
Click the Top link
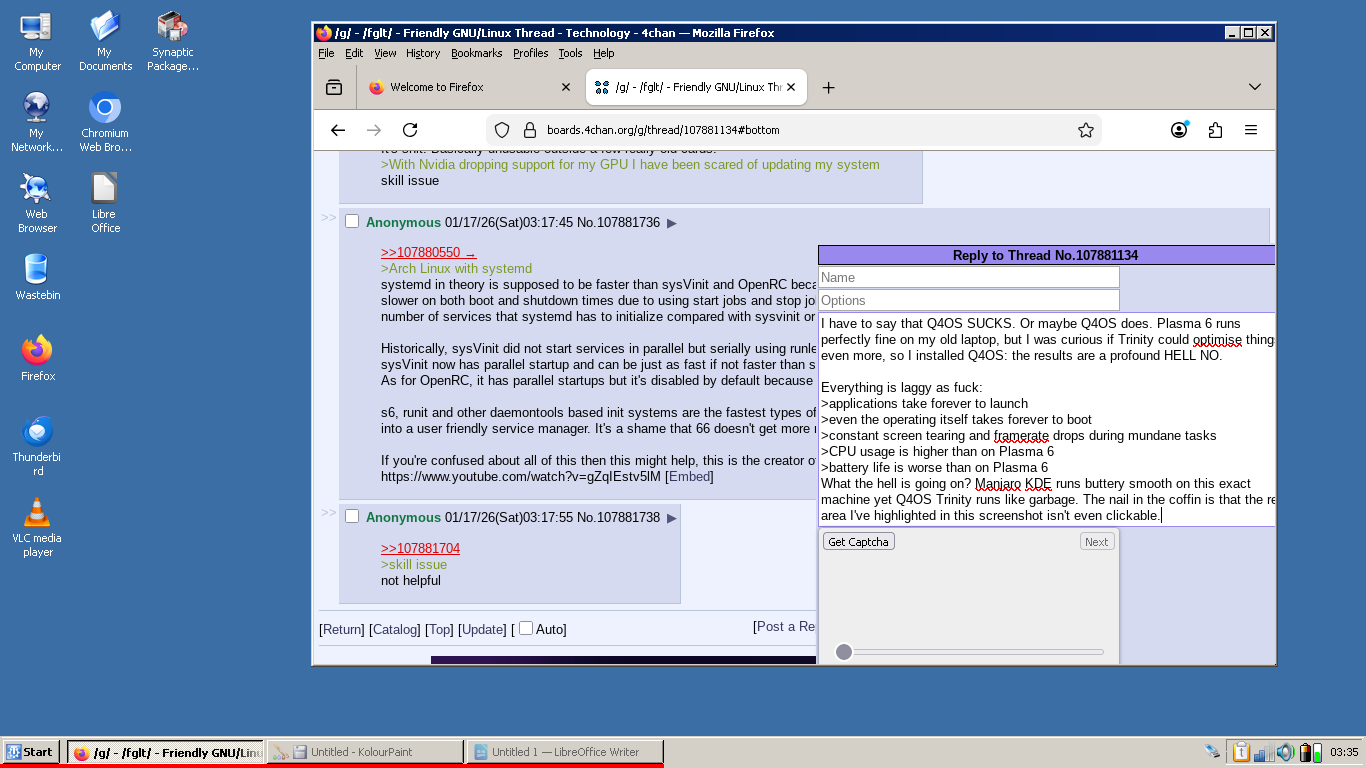coord(439,629)
